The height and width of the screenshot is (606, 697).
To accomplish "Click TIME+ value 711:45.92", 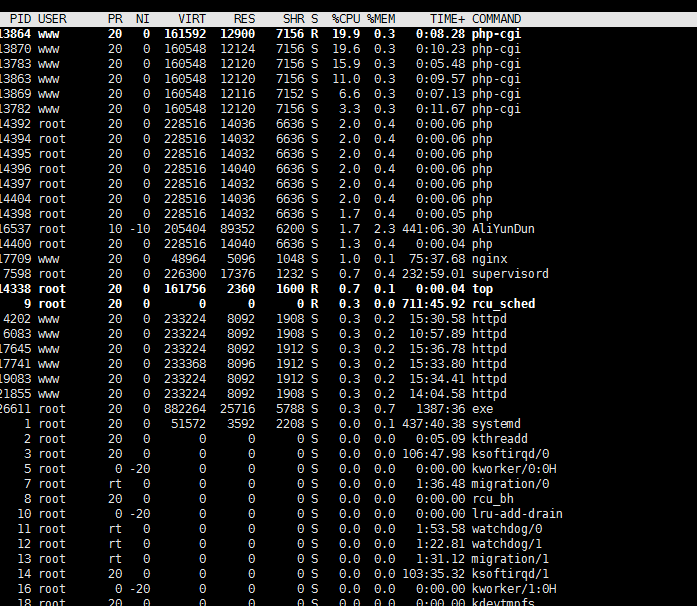I will (x=433, y=304).
